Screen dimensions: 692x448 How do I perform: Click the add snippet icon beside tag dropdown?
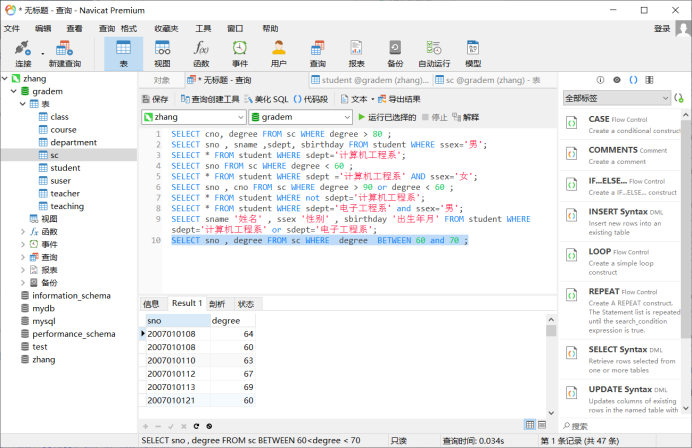pyautogui.click(x=679, y=98)
